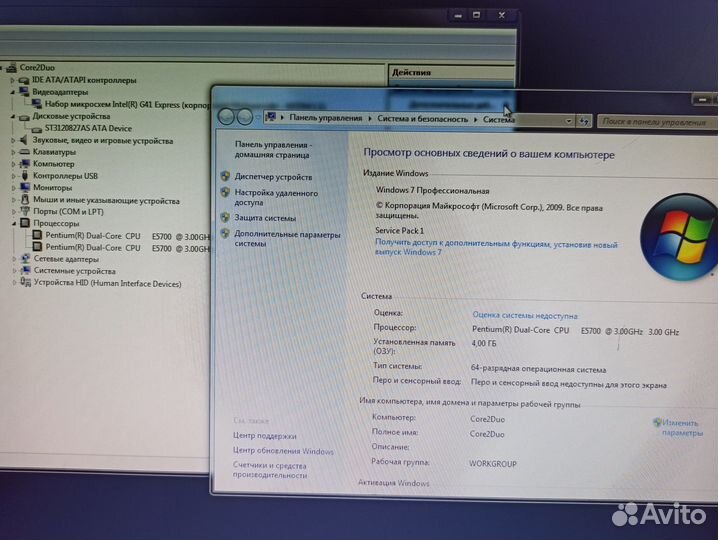Click the Процессоры category icon
Image resolution: width=718 pixels, height=540 pixels.
click(x=25, y=223)
